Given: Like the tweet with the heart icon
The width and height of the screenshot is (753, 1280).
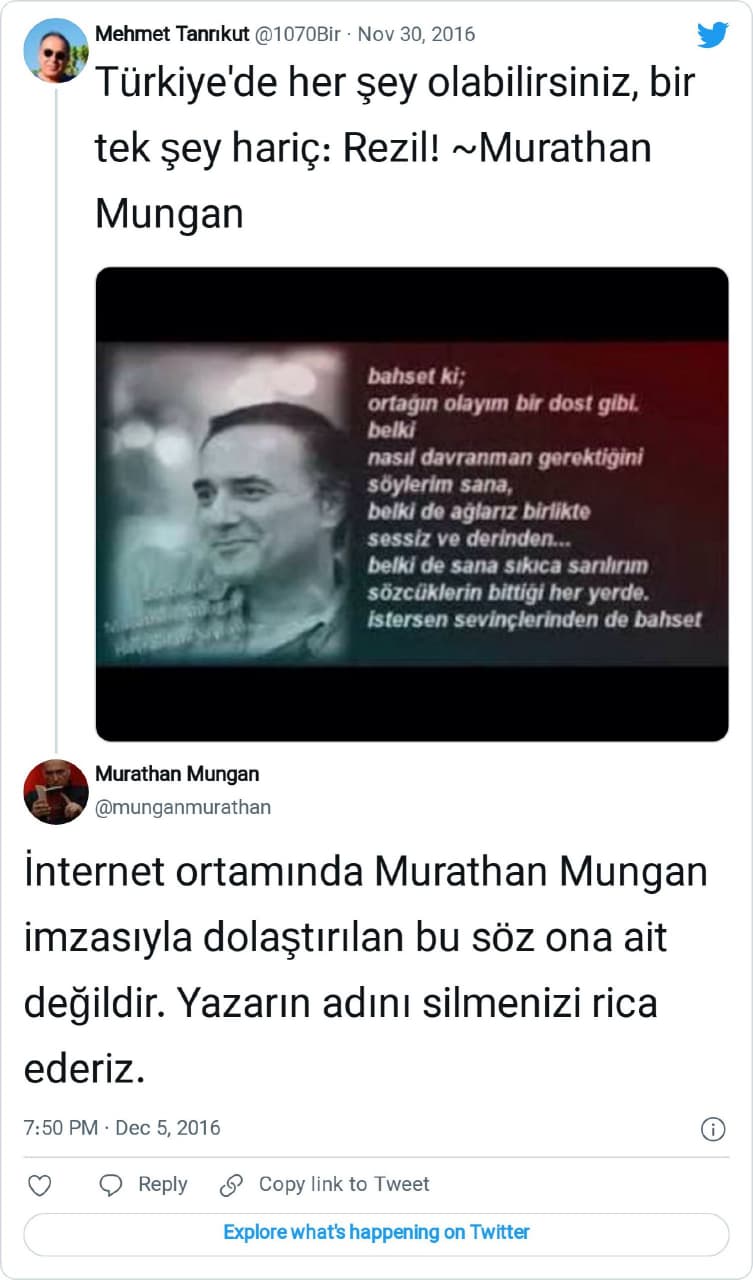Looking at the screenshot, I should (x=39, y=1185).
